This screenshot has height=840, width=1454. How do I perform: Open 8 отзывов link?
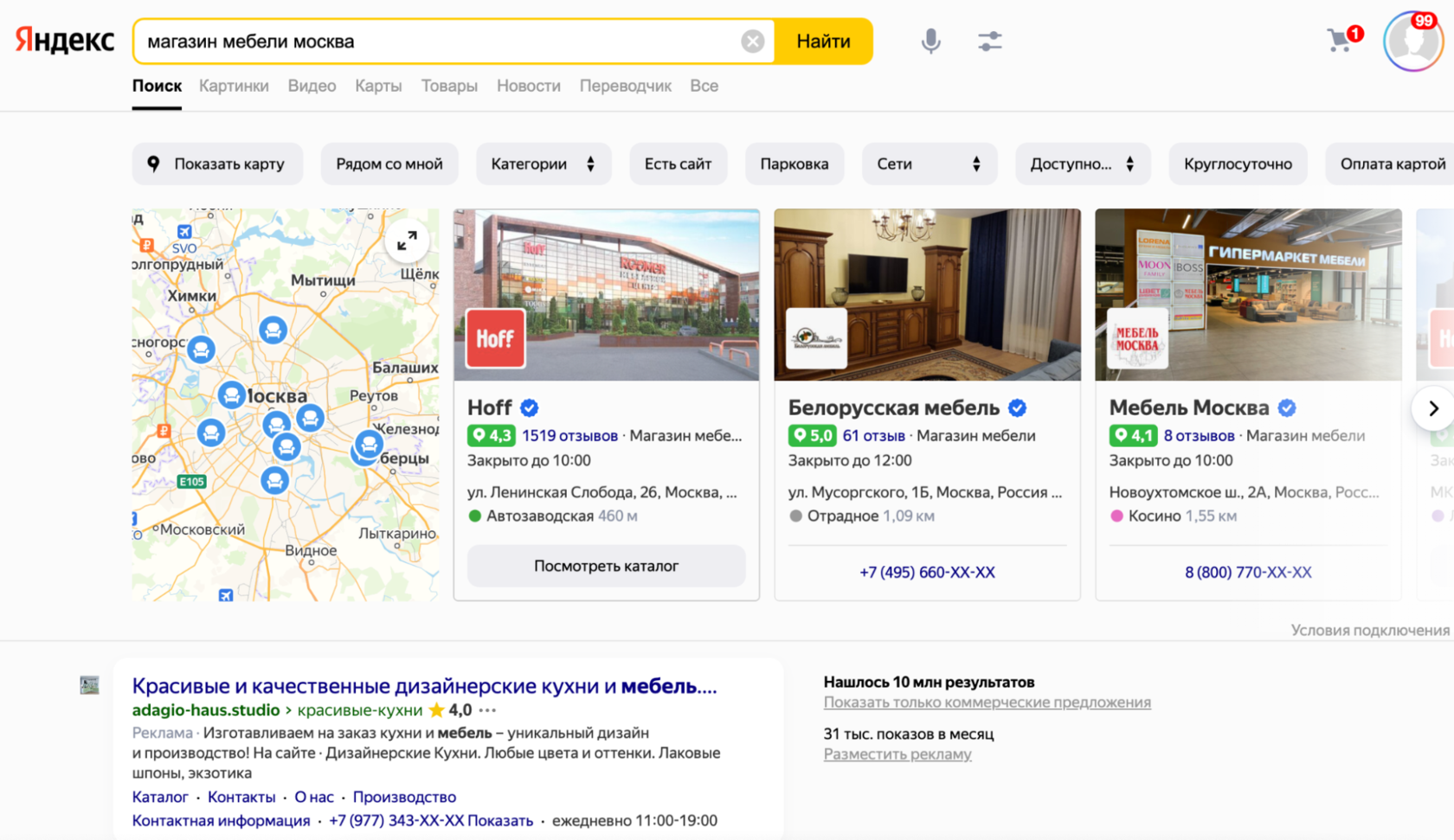1199,435
